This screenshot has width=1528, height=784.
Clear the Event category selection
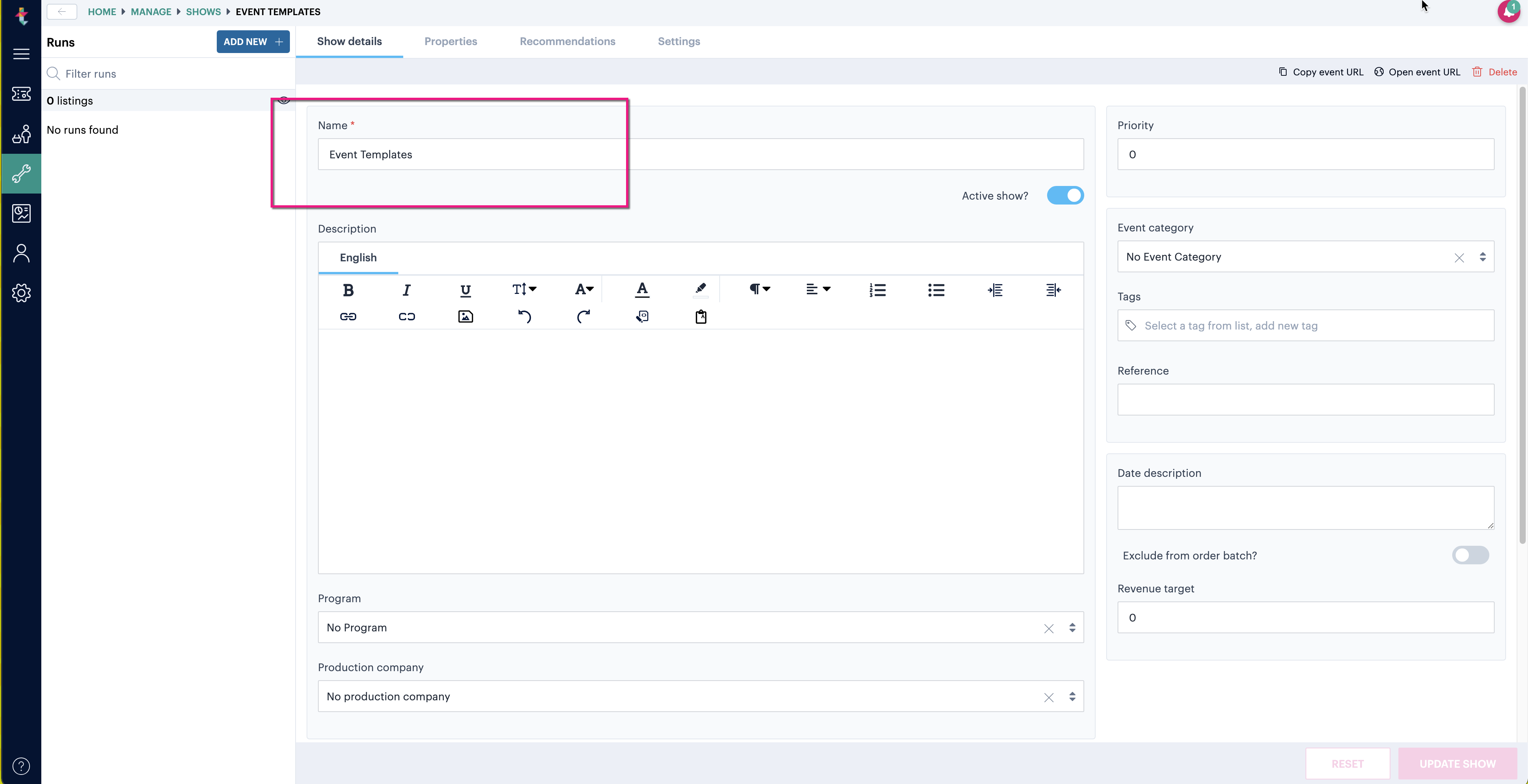pyautogui.click(x=1459, y=258)
